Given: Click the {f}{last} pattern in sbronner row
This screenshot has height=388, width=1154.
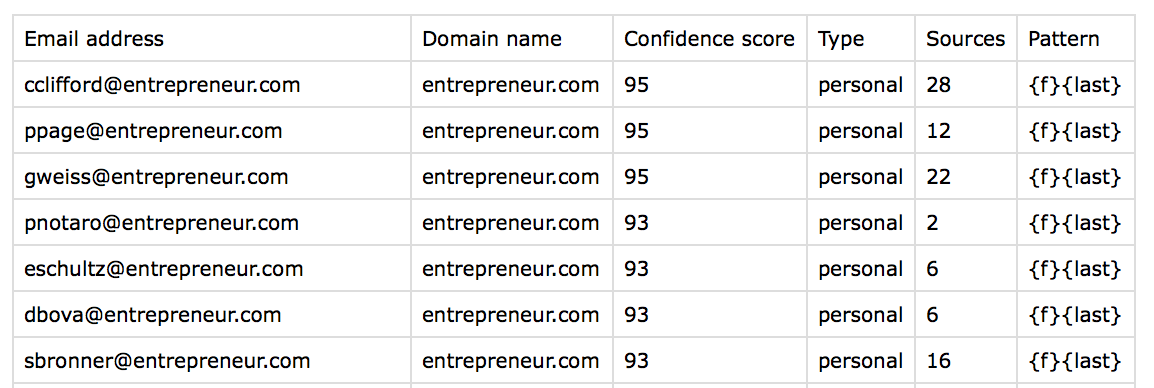Looking at the screenshot, I should tap(1076, 361).
